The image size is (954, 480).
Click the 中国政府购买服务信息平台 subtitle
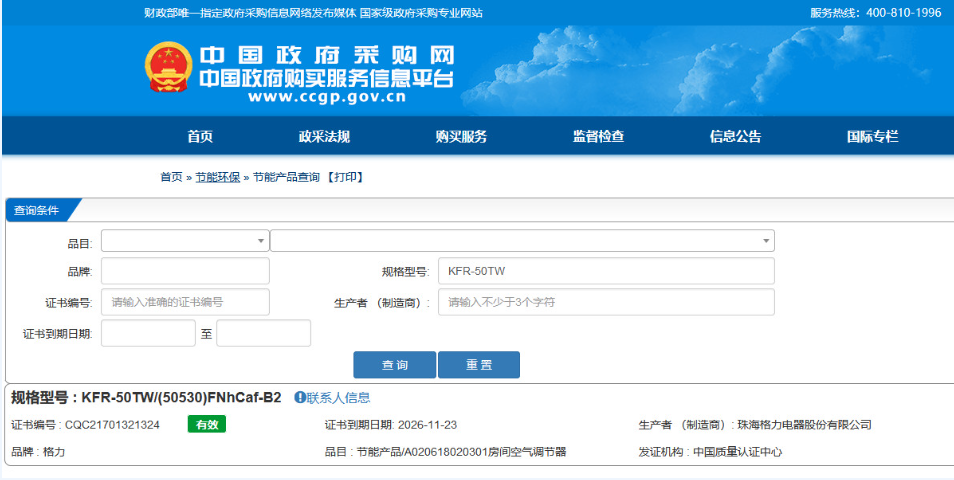click(x=327, y=78)
